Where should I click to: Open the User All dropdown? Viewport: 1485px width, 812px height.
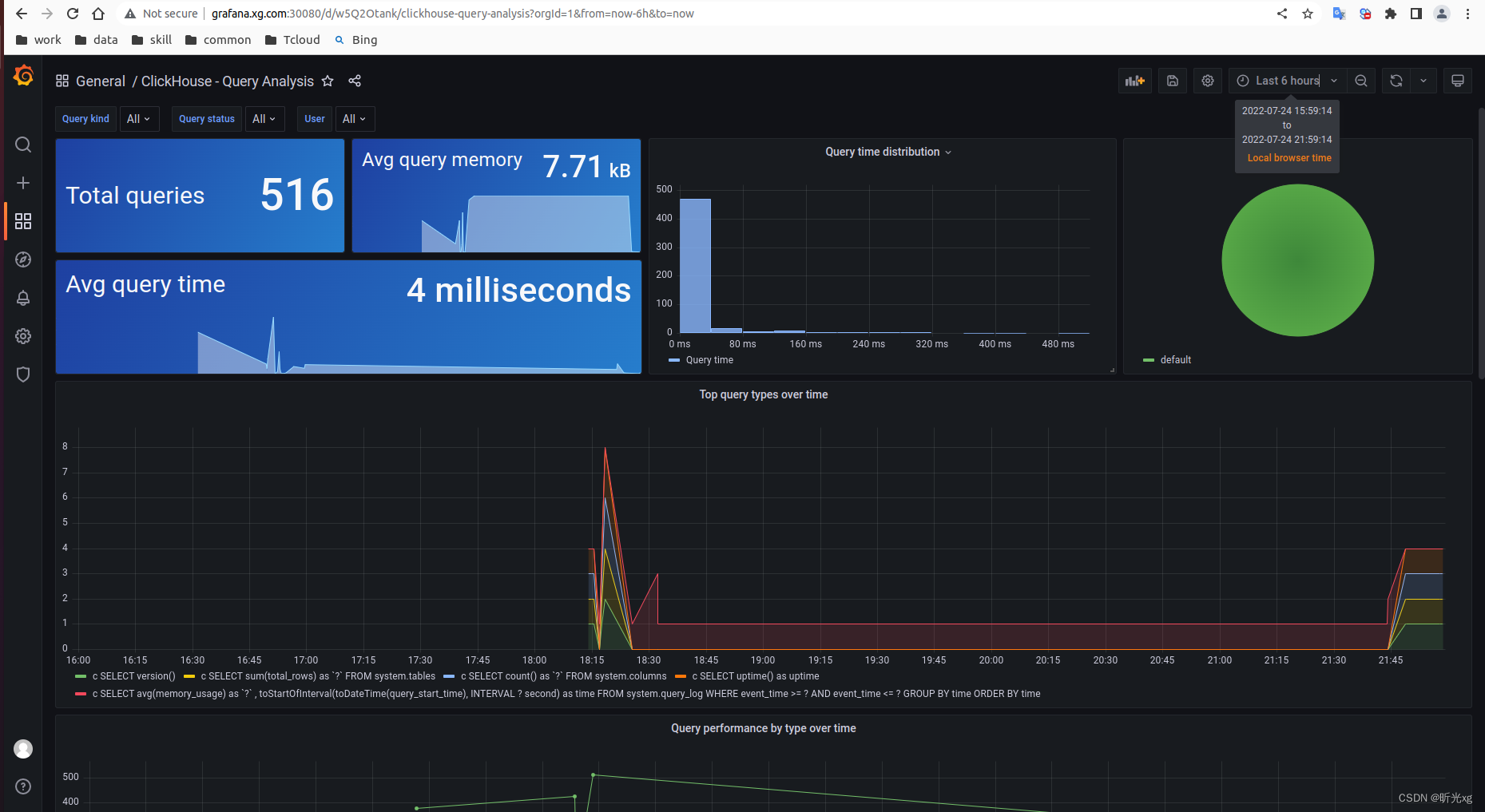tap(354, 119)
